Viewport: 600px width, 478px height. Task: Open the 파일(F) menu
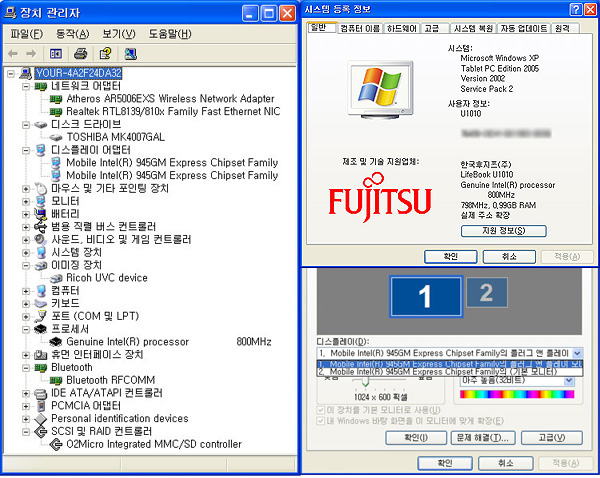pyautogui.click(x=26, y=34)
